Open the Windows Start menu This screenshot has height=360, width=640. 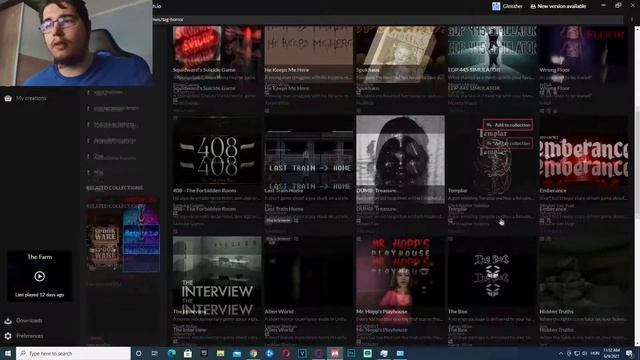pos(7,353)
